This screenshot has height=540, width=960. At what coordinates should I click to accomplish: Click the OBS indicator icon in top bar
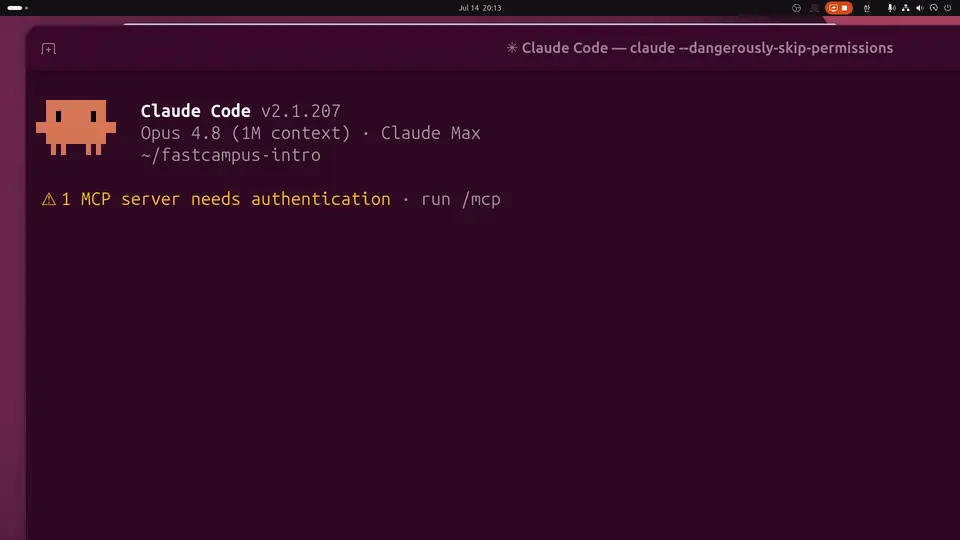coord(797,8)
